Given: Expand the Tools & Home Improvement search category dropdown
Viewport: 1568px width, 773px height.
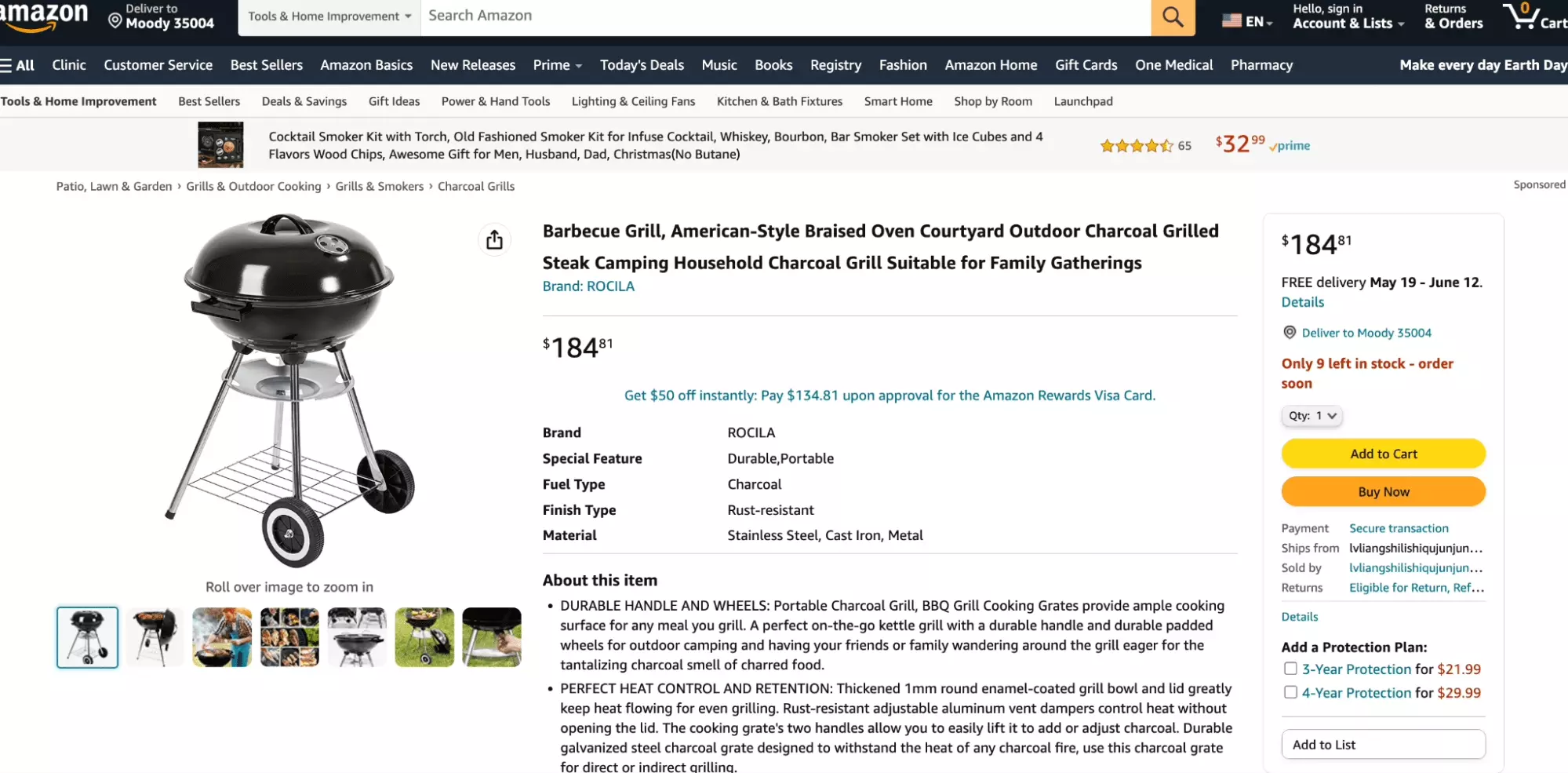Looking at the screenshot, I should [x=329, y=16].
